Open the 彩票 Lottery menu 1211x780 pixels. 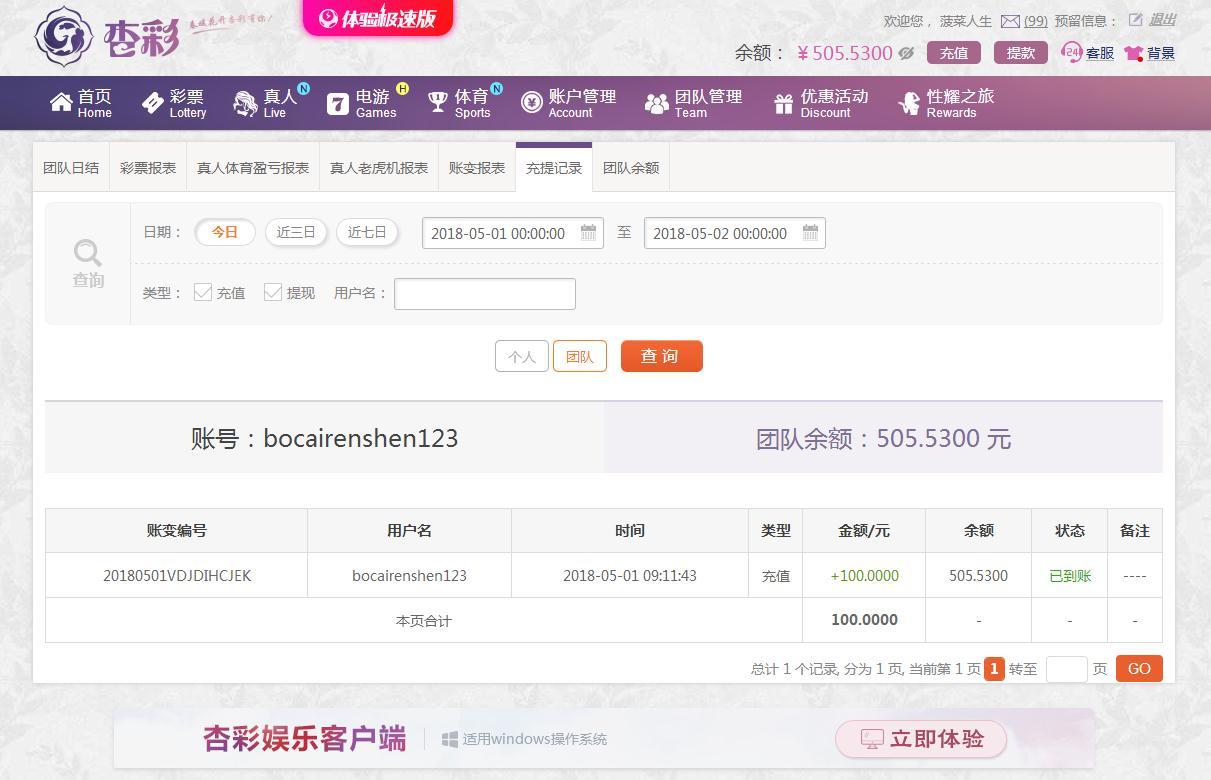coord(174,103)
